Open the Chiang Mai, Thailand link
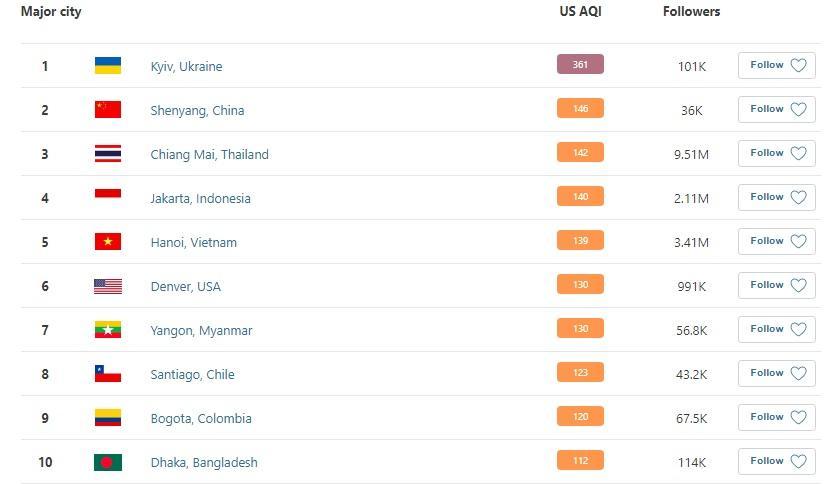The height and width of the screenshot is (484, 829). coord(209,154)
